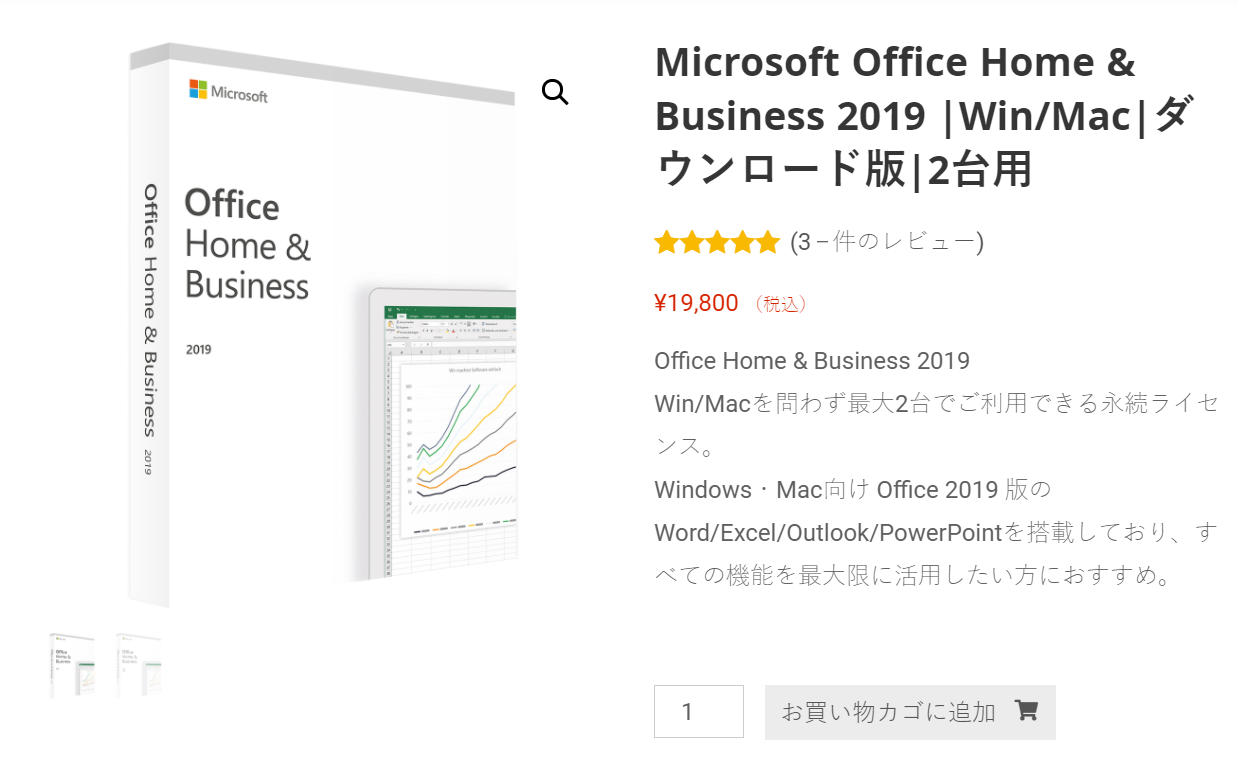Screen dimensions: 1238x772
Task: Select the second product thumbnail below the image
Action: [139, 665]
